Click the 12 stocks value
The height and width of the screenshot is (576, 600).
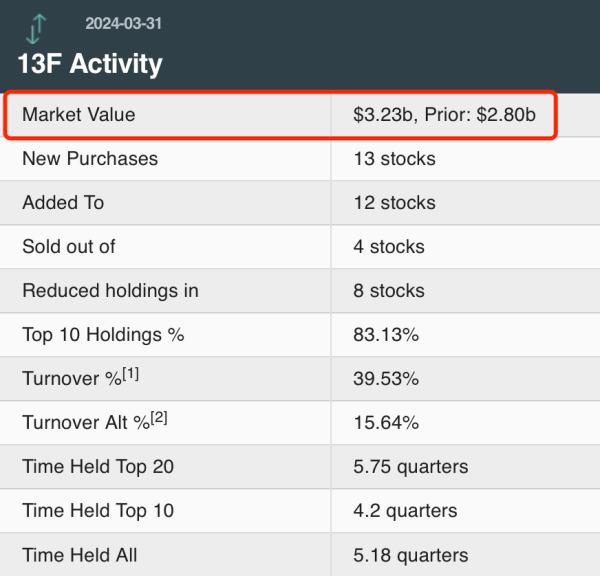point(394,203)
